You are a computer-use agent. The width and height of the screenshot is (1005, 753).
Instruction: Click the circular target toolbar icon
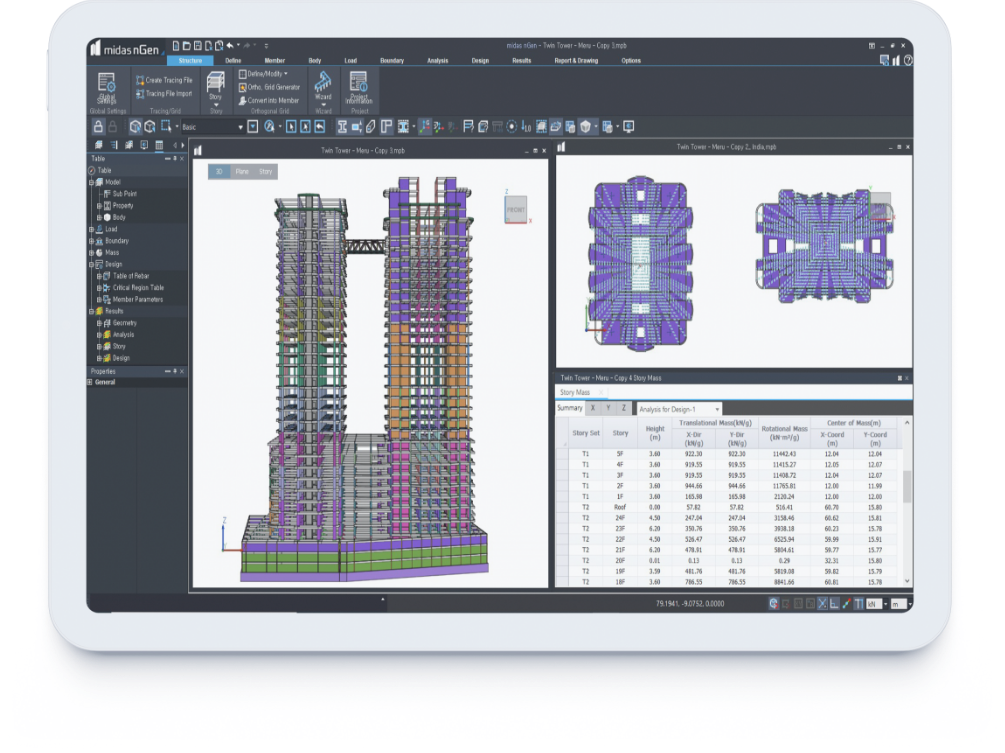click(511, 127)
